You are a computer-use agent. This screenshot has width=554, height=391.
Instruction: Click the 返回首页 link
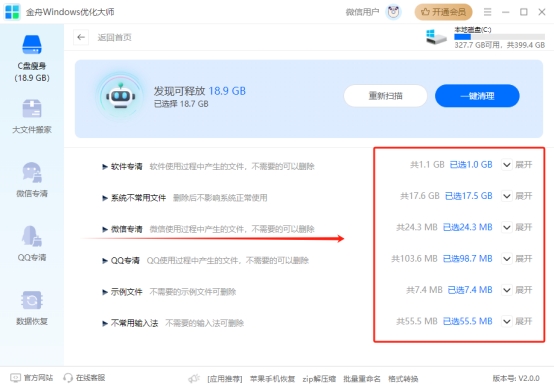coord(114,37)
